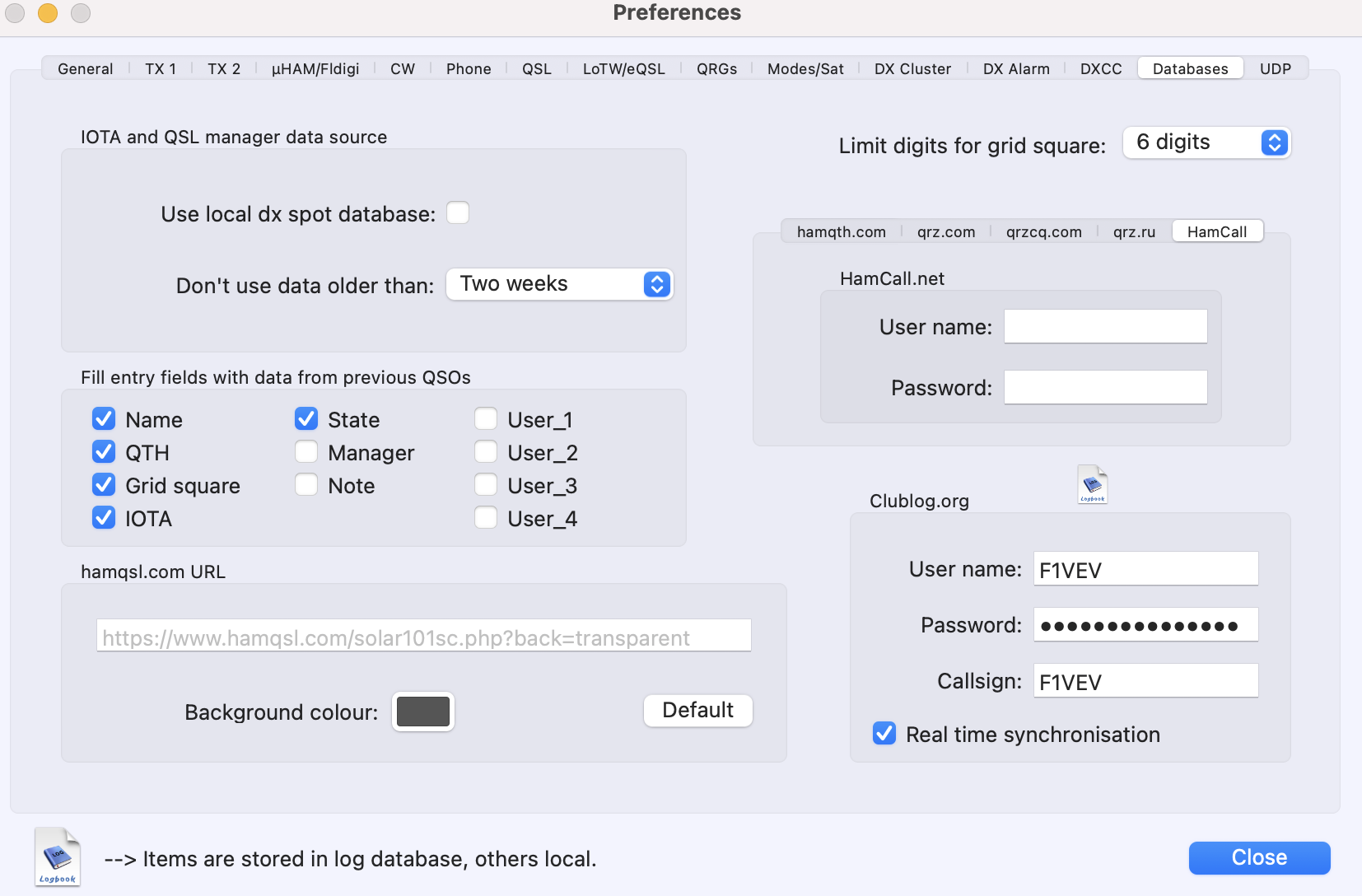Image resolution: width=1362 pixels, height=896 pixels.
Task: Focus the Clublog Password field
Action: point(1145,625)
